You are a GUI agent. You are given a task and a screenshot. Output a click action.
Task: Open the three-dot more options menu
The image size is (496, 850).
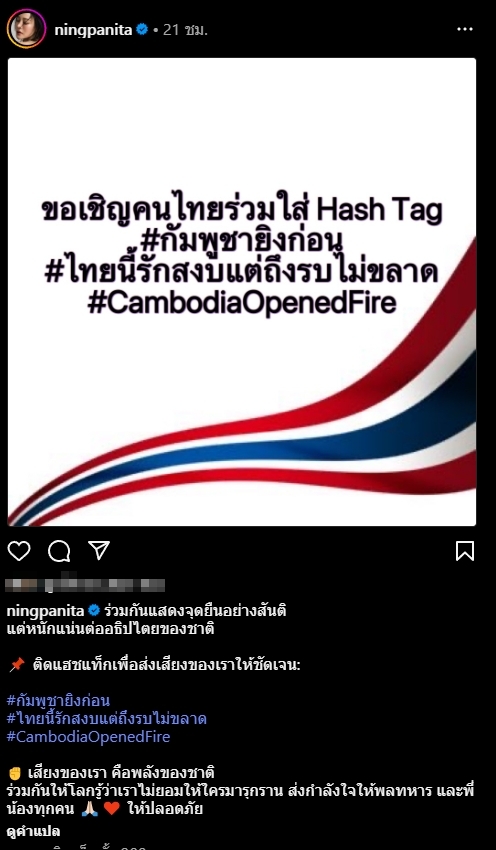(x=465, y=29)
